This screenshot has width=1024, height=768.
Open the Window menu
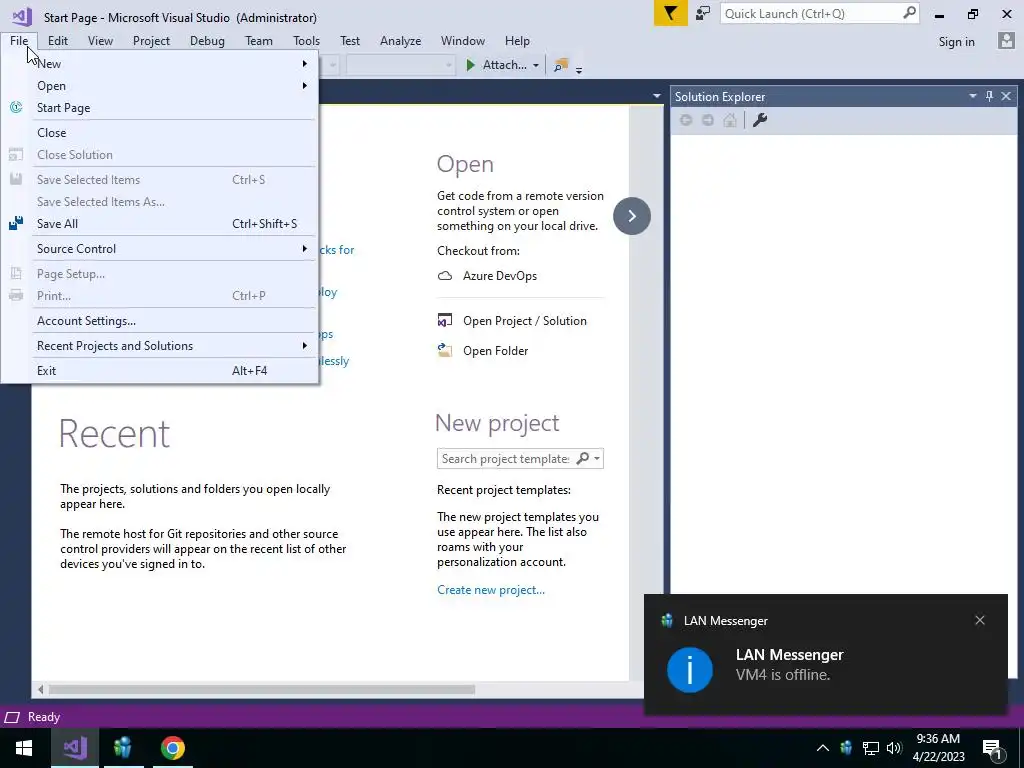point(462,40)
